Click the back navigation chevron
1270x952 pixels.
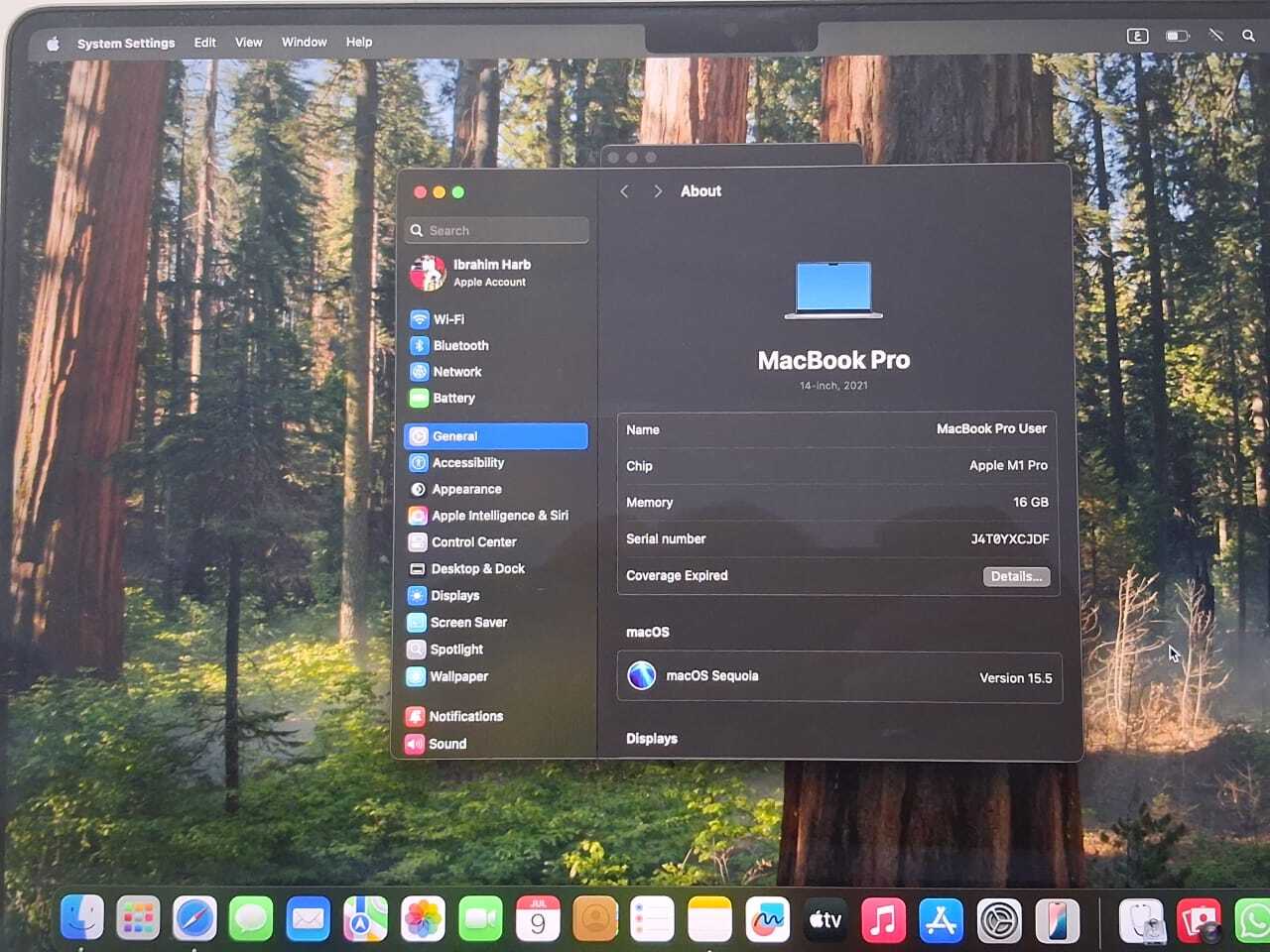(624, 191)
